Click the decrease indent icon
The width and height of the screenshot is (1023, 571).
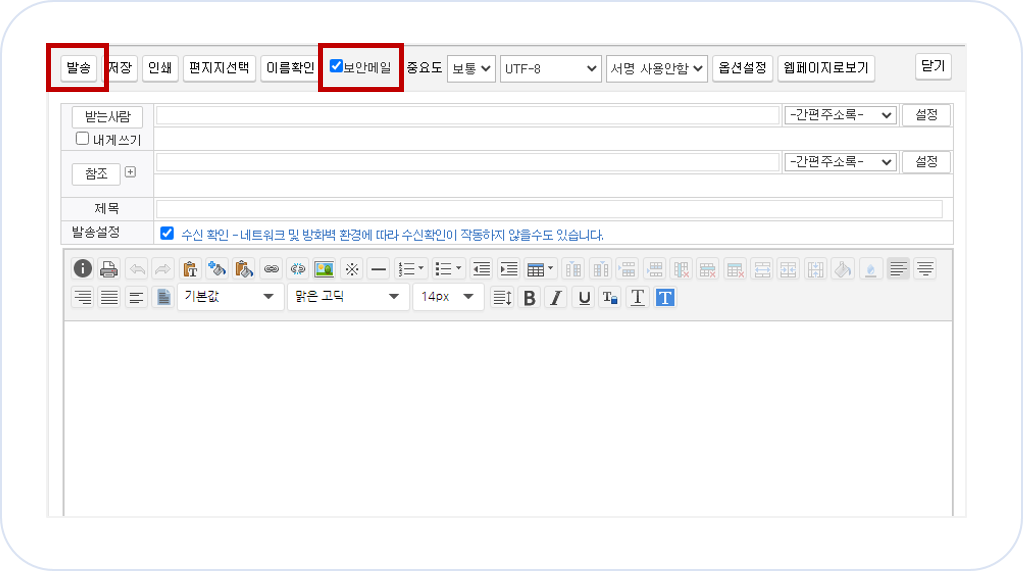(x=481, y=269)
